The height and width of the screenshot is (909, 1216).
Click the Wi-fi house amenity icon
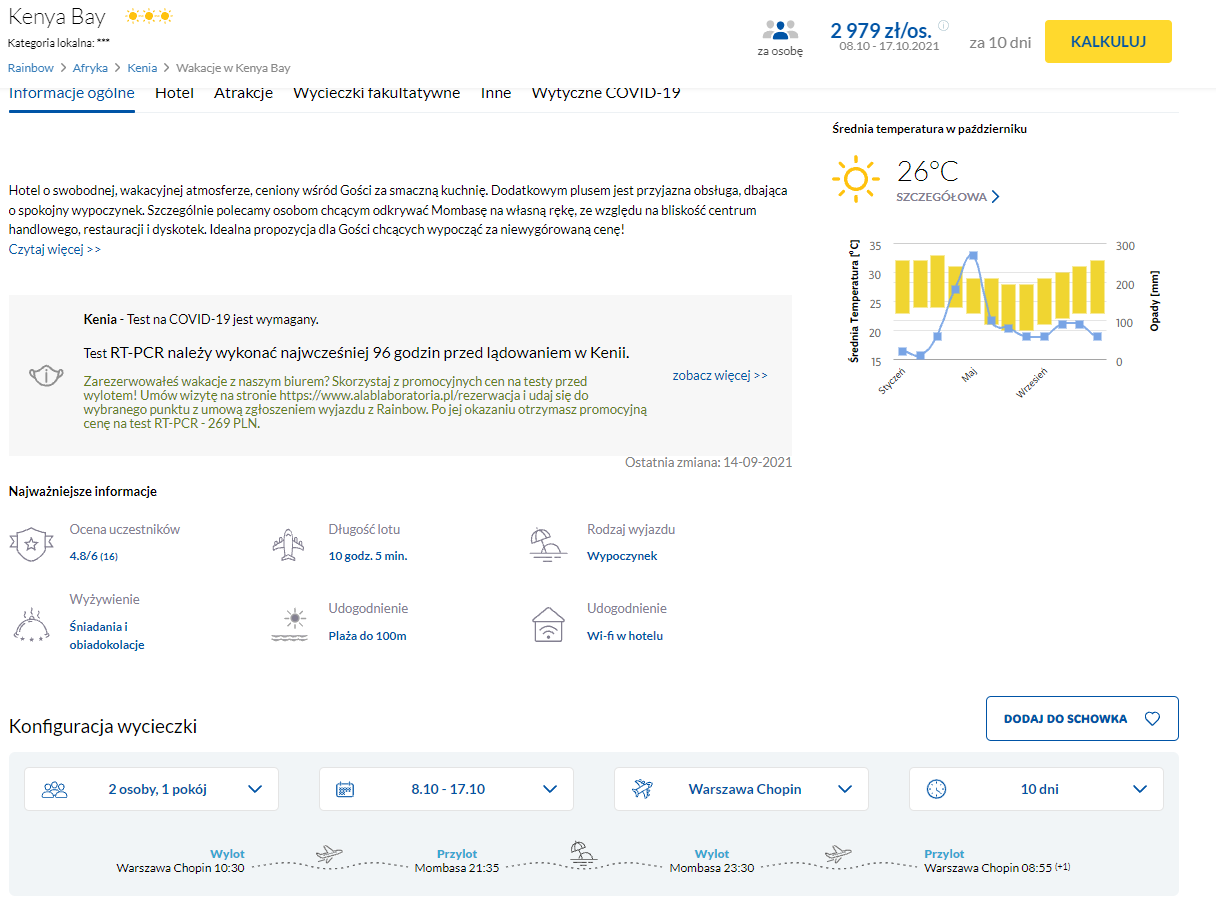(547, 623)
